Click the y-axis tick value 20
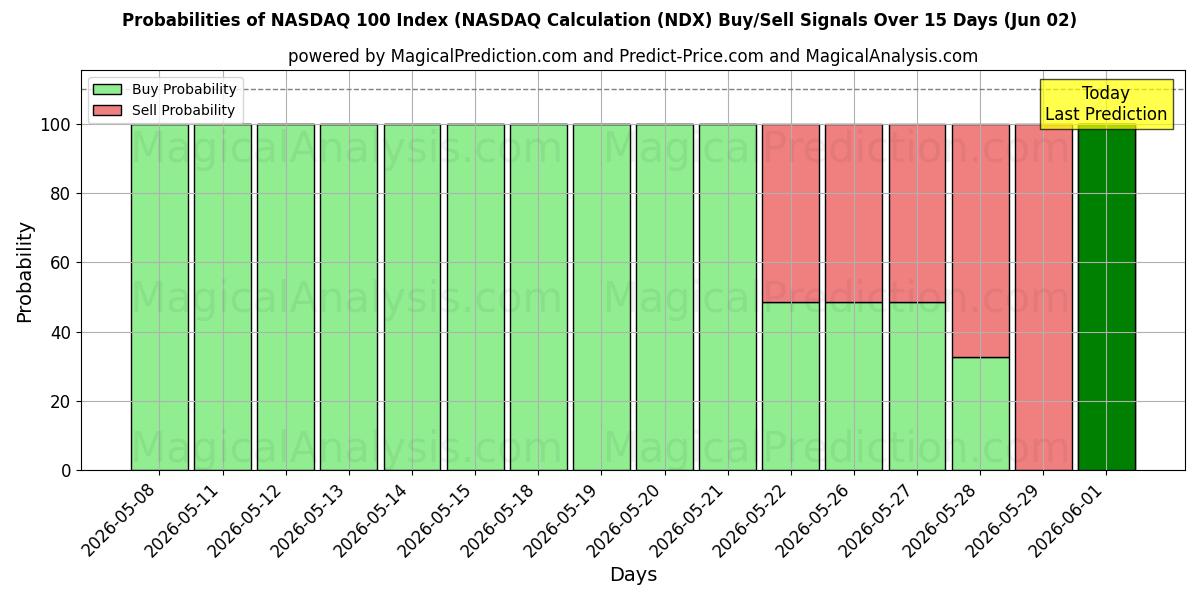The image size is (1200, 600). (x=62, y=402)
